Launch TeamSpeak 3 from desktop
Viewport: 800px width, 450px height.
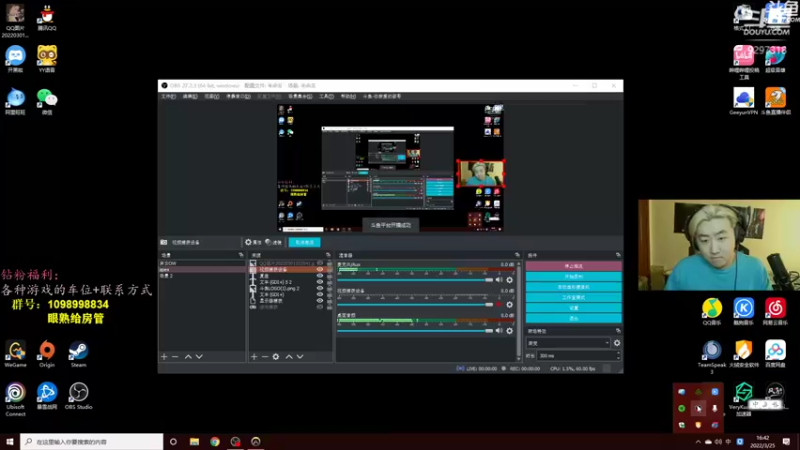(x=712, y=357)
